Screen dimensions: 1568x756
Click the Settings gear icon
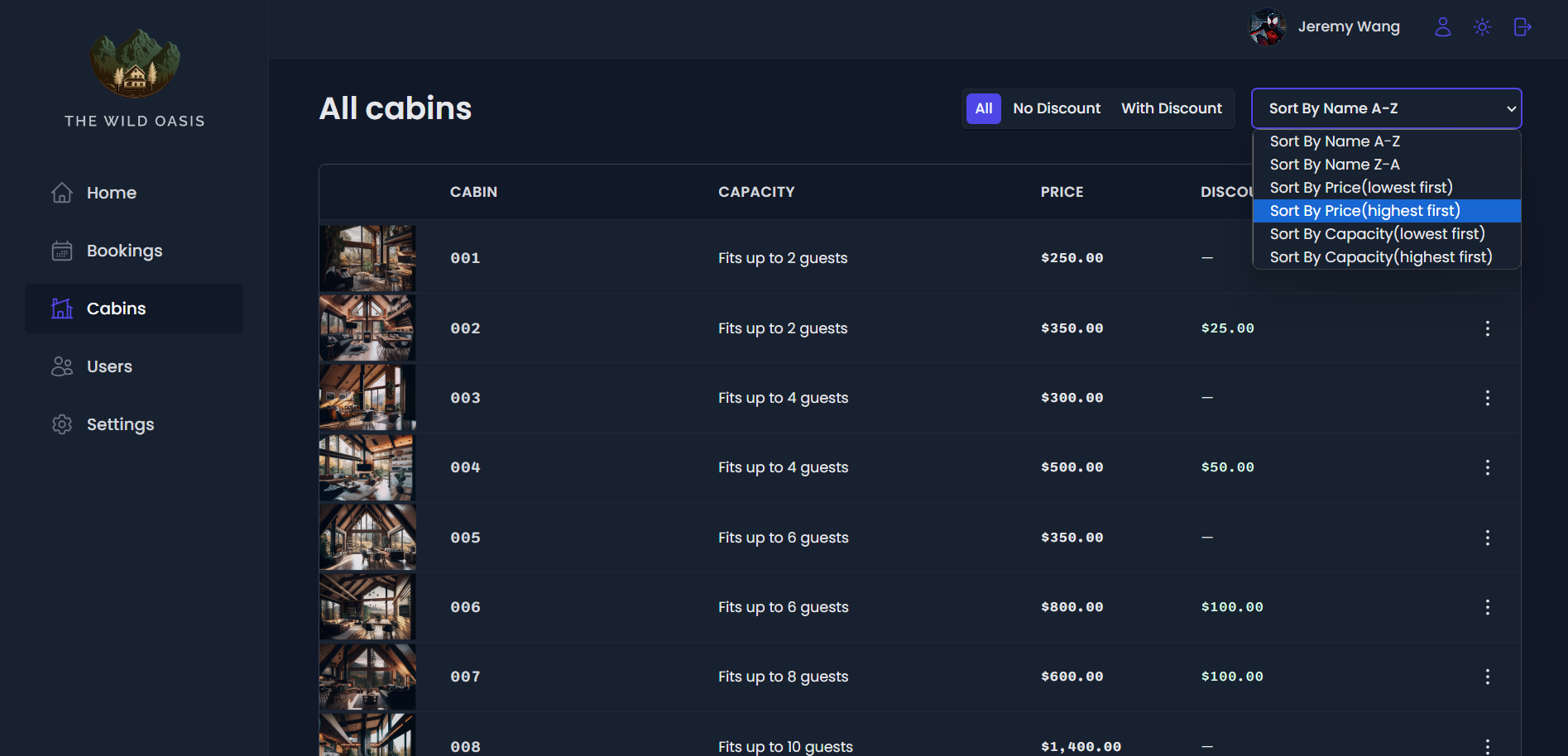tap(61, 424)
